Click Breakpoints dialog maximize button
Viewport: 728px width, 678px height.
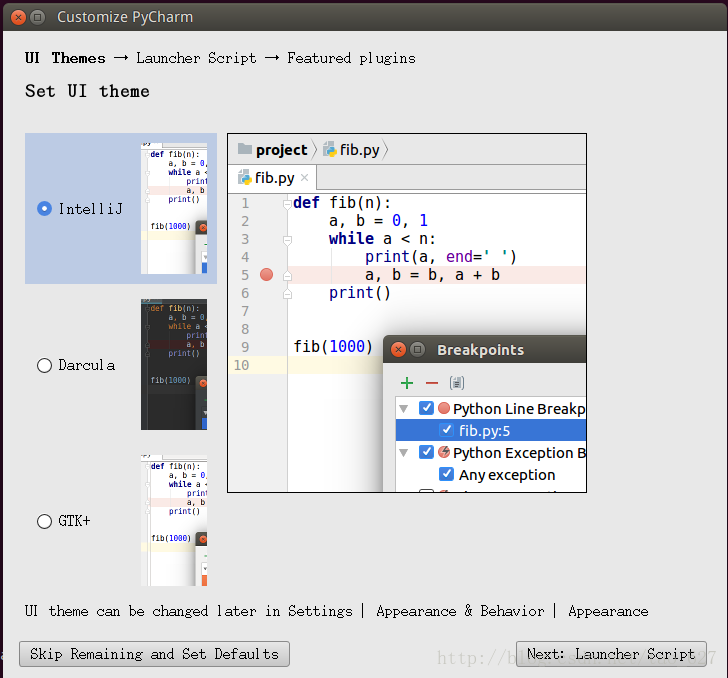(x=417, y=349)
